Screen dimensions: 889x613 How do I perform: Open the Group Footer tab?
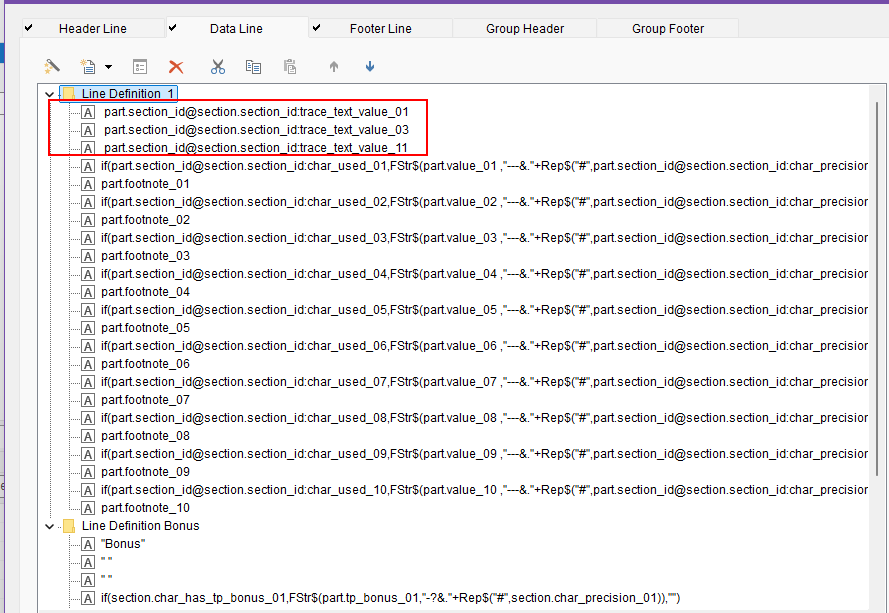pyautogui.click(x=667, y=28)
